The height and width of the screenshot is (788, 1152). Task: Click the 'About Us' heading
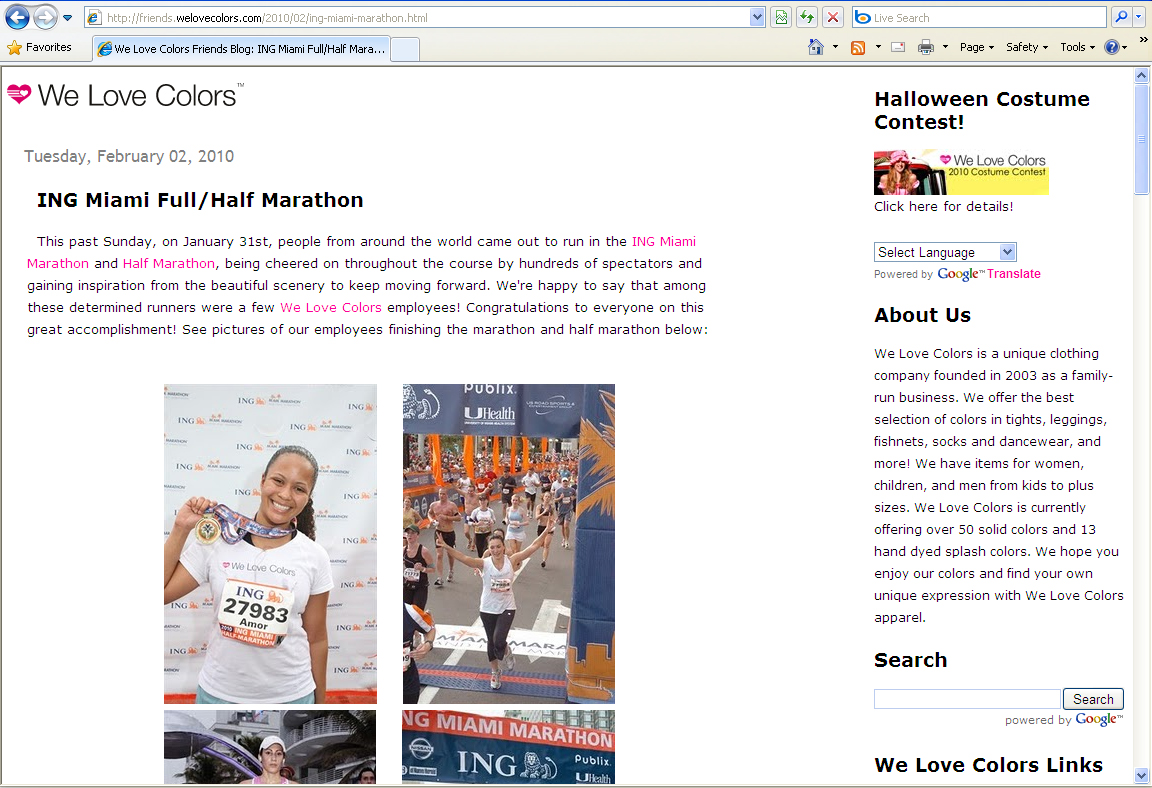pyautogui.click(x=922, y=314)
